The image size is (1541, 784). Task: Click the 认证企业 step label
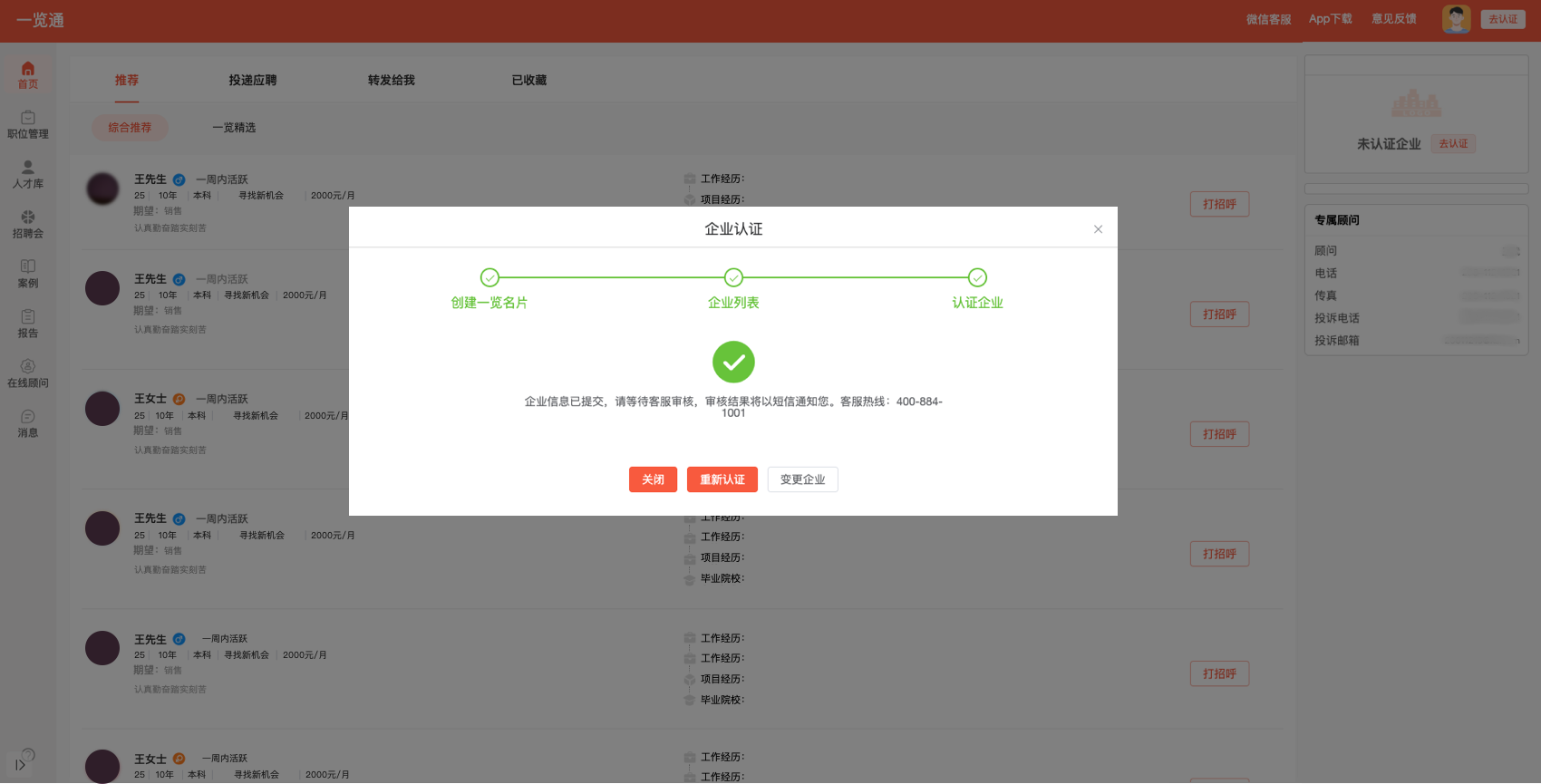coord(977,303)
